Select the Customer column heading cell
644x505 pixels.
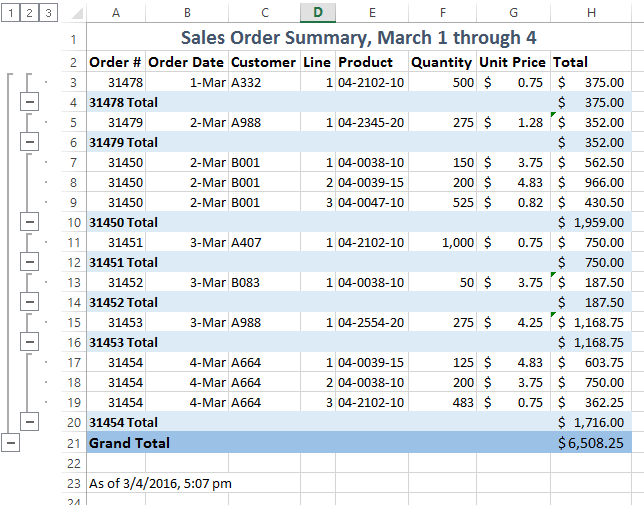click(x=264, y=62)
